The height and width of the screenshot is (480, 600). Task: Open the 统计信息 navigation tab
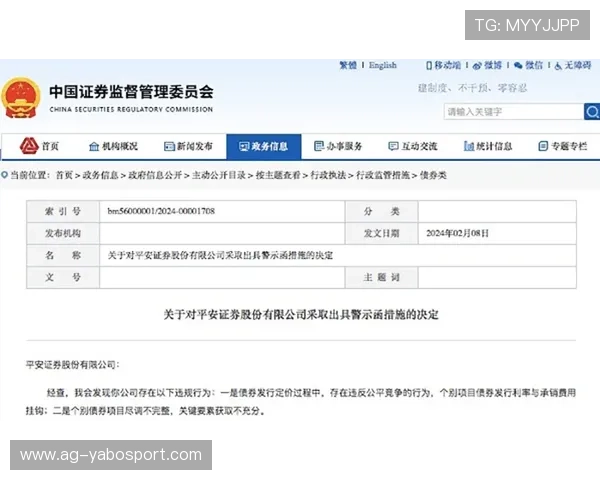[488, 146]
